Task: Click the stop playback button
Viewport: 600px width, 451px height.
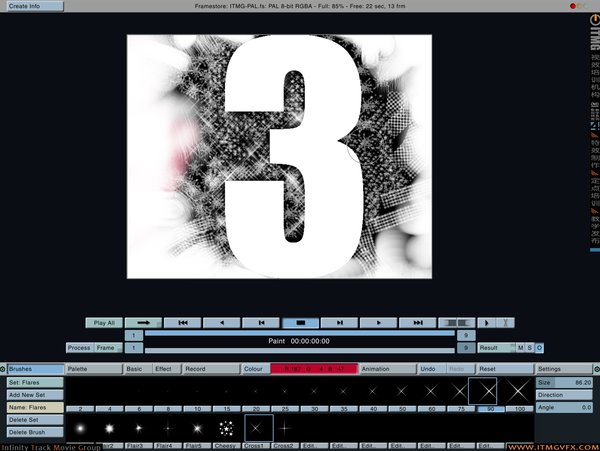Action: (x=300, y=323)
